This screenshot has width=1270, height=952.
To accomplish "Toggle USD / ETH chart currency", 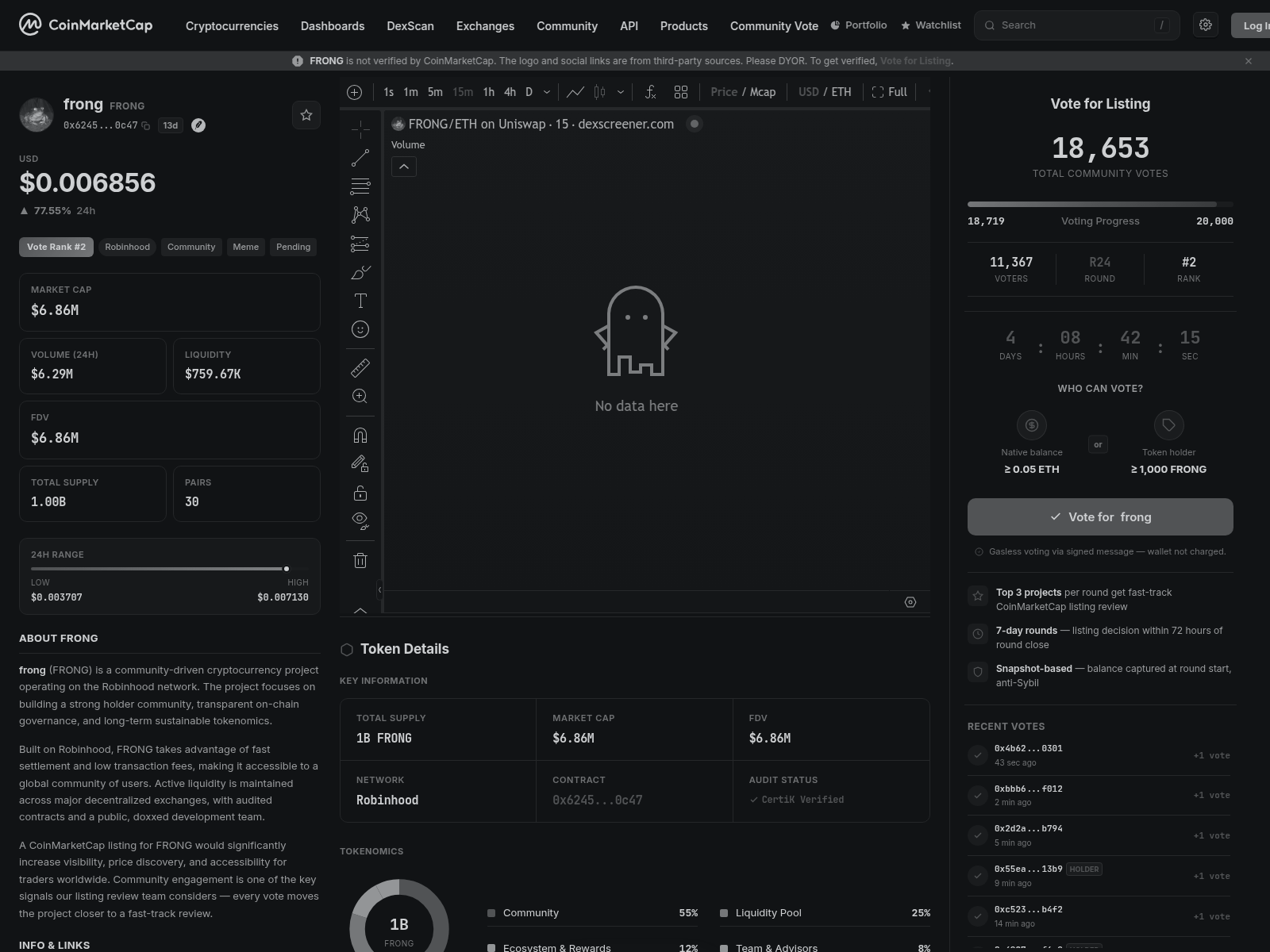I will [x=825, y=92].
